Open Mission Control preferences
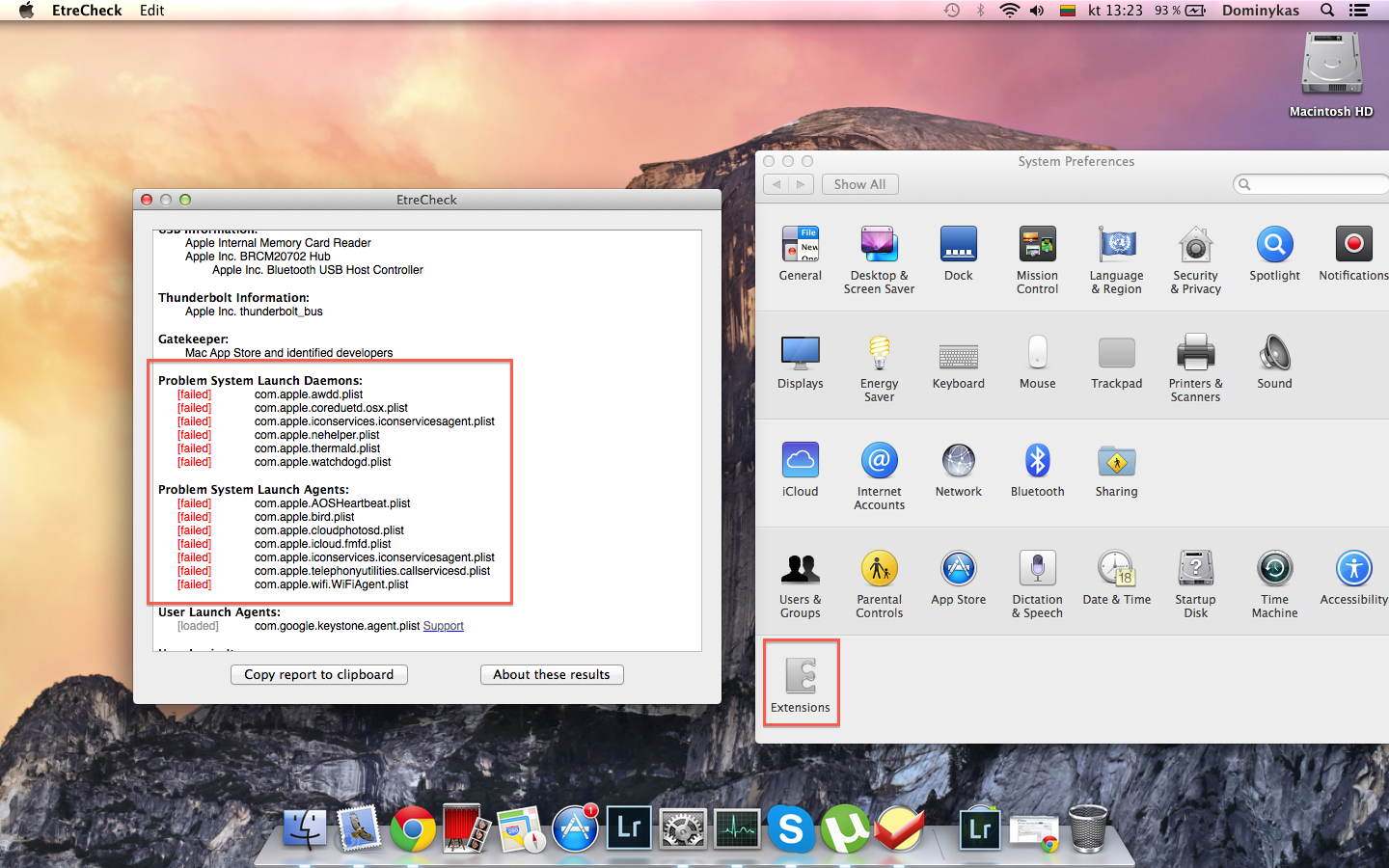Viewport: 1389px width, 868px height. pos(1037,260)
